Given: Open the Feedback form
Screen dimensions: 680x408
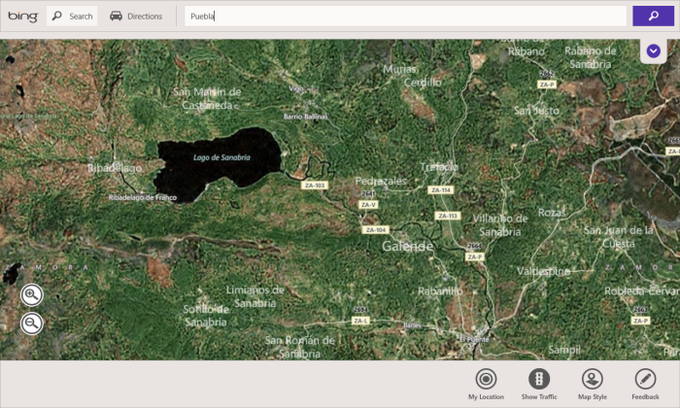Looking at the screenshot, I should point(645,384).
